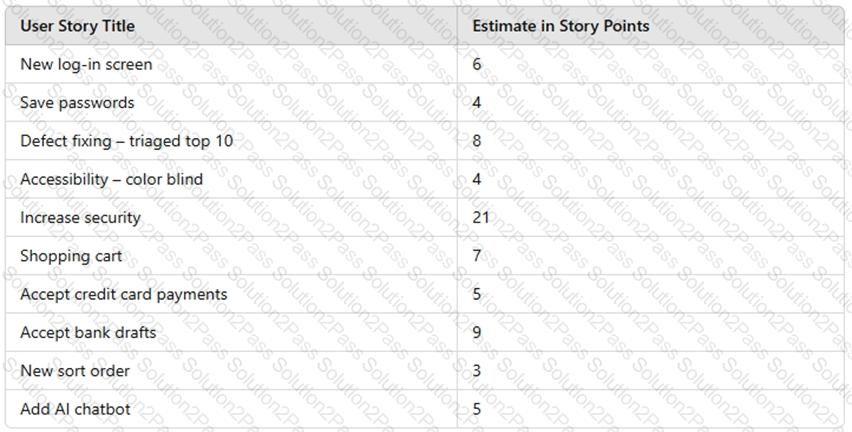Click the Estimate in Story Points header

[561, 26]
